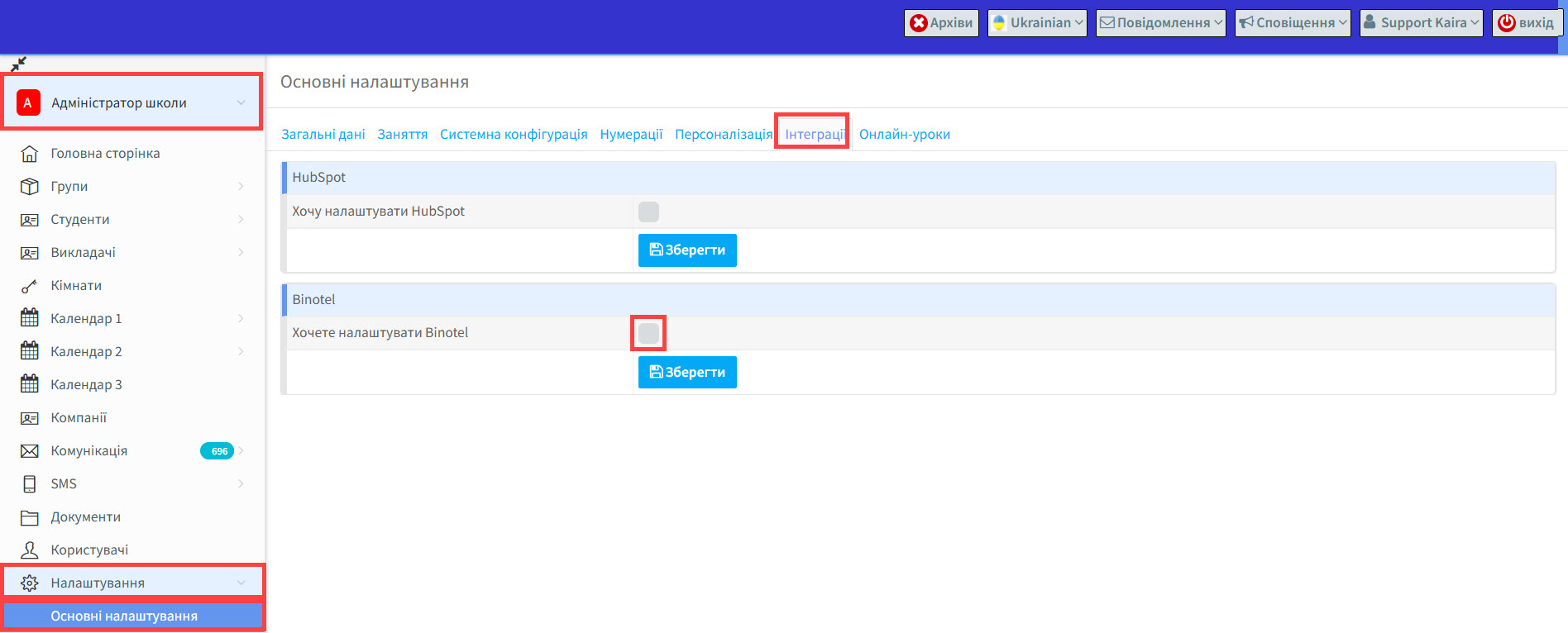Click the Повідомлення envelope icon

1107,23
